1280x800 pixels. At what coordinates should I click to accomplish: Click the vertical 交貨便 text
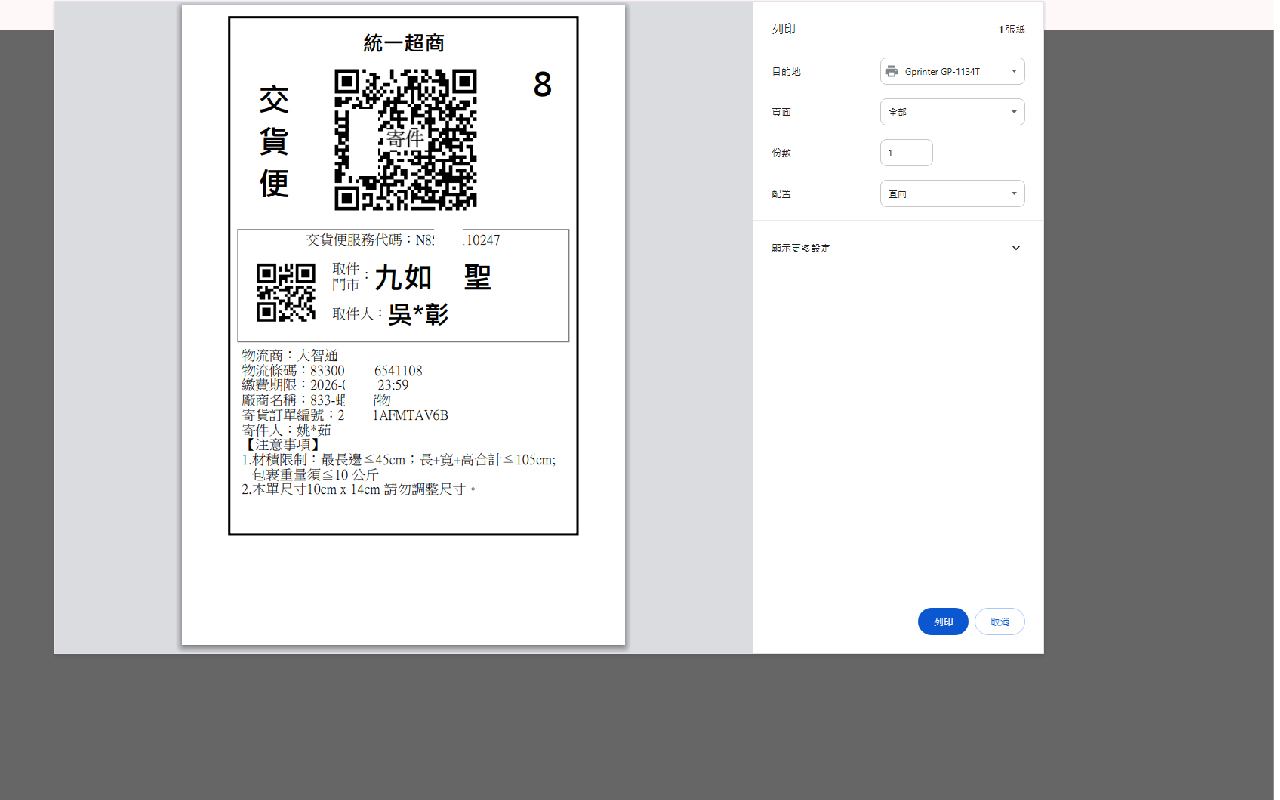[x=274, y=142]
